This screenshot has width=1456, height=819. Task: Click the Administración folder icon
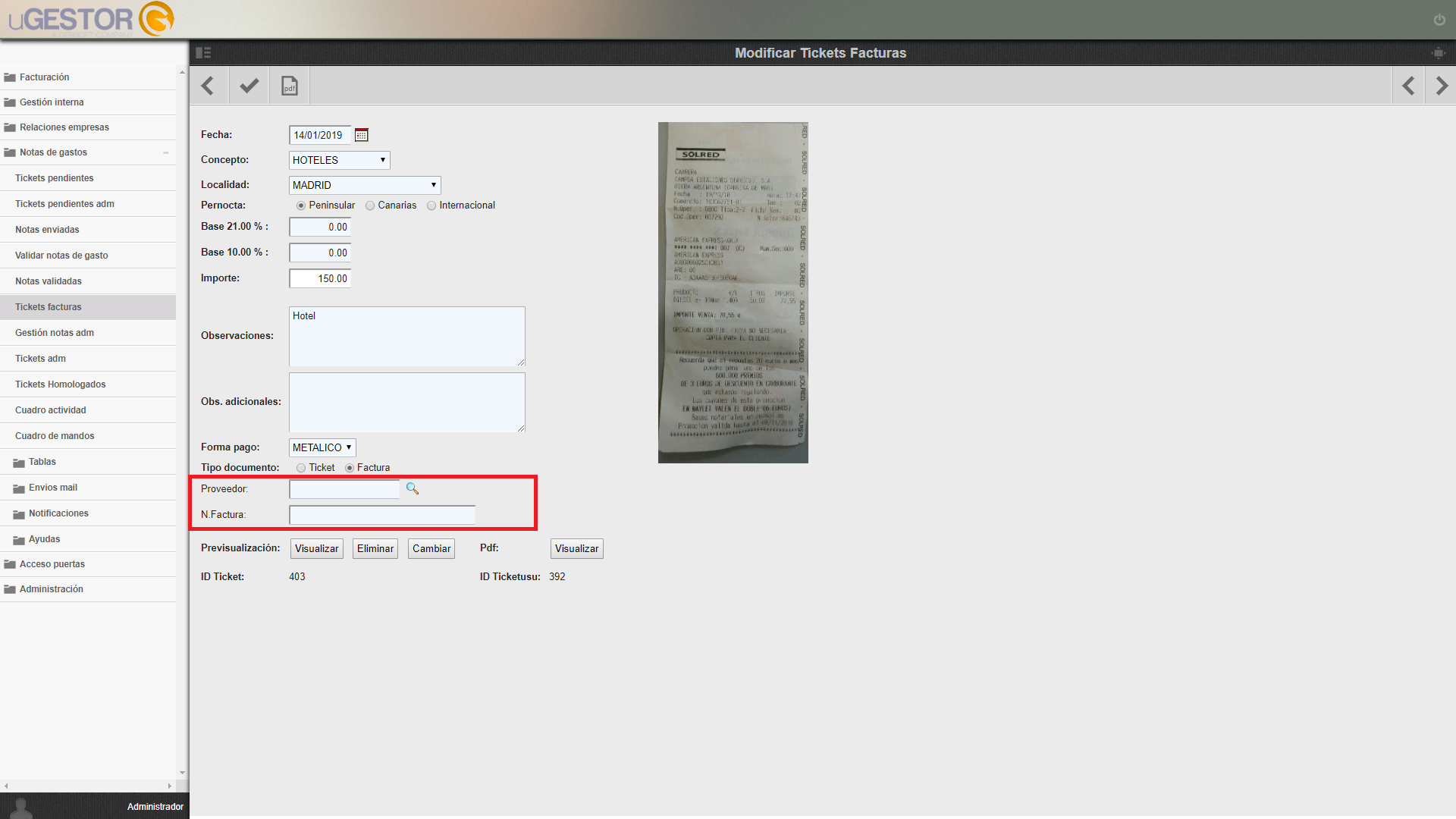pyautogui.click(x=10, y=589)
